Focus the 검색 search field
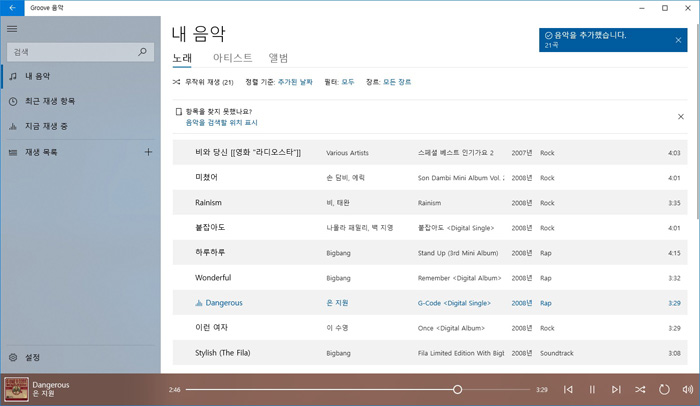Screen dimensions: 700x406 [x=80, y=52]
